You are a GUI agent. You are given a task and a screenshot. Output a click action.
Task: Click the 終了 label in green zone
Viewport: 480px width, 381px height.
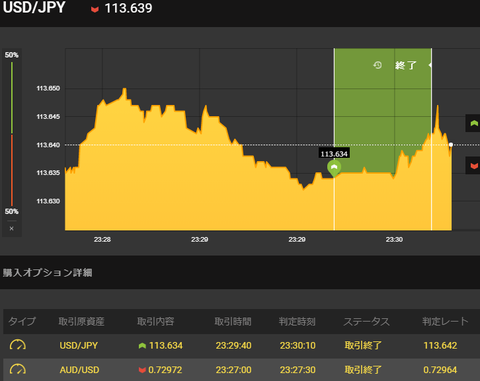click(x=406, y=65)
